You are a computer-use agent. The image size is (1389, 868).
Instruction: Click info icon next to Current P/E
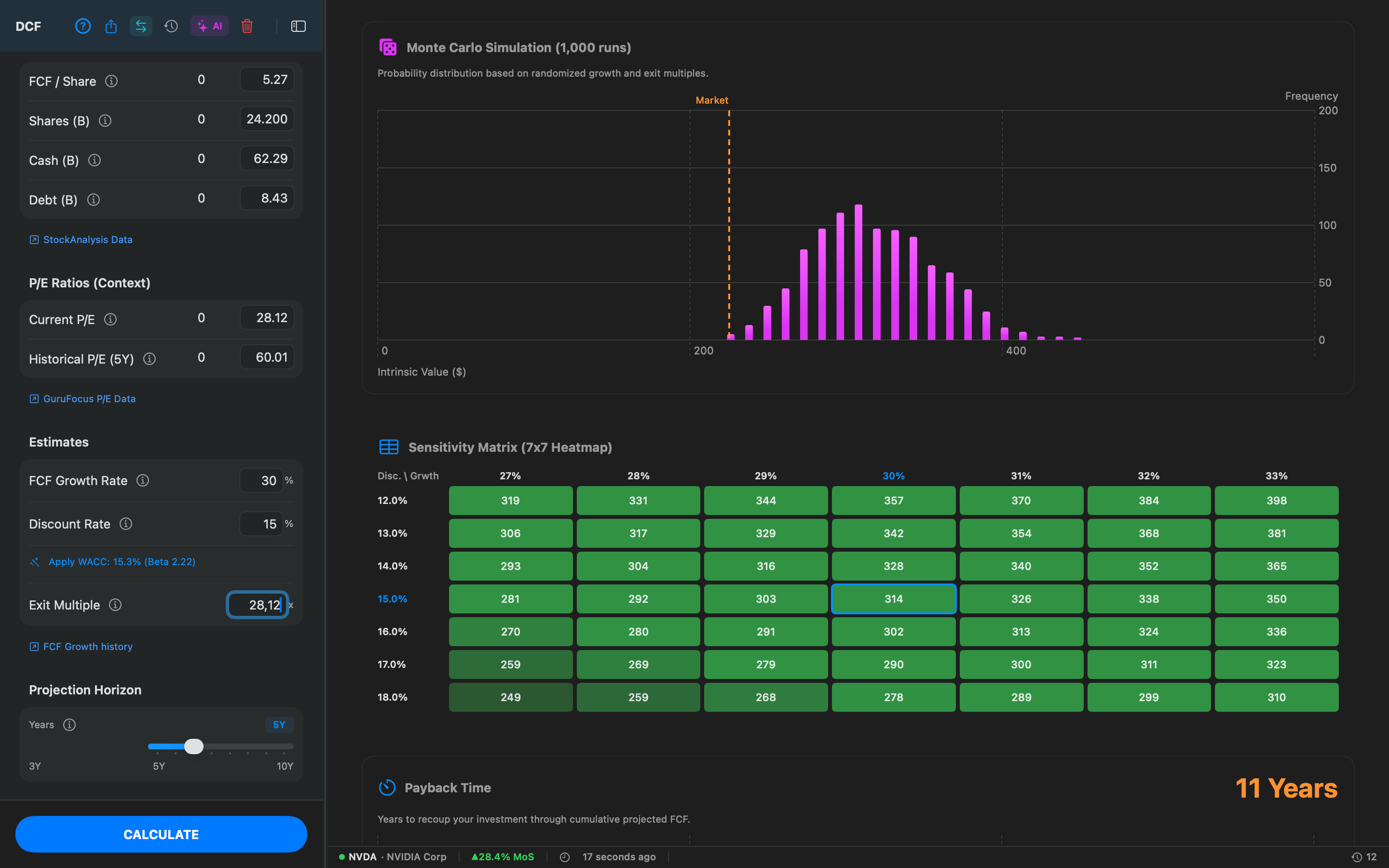(110, 319)
